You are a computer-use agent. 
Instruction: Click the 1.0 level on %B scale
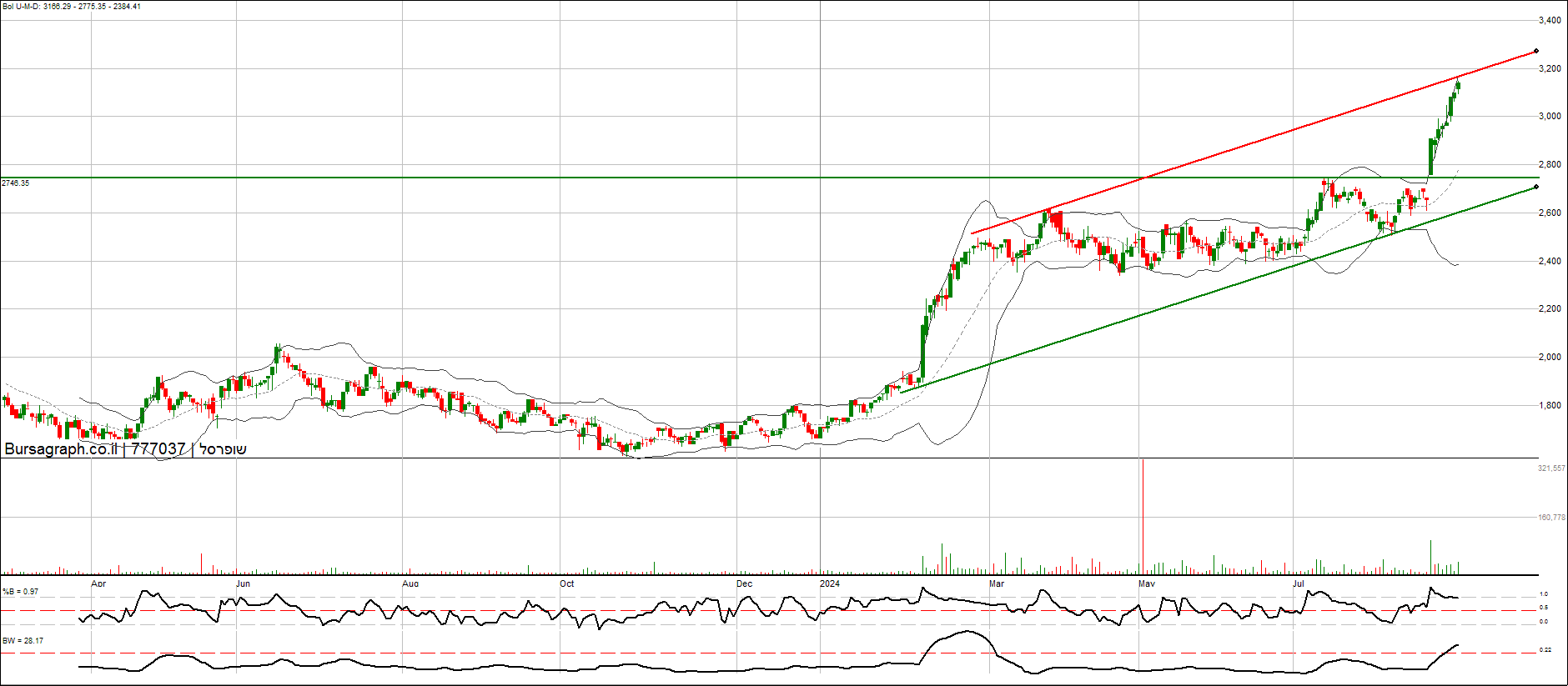coord(1544,594)
